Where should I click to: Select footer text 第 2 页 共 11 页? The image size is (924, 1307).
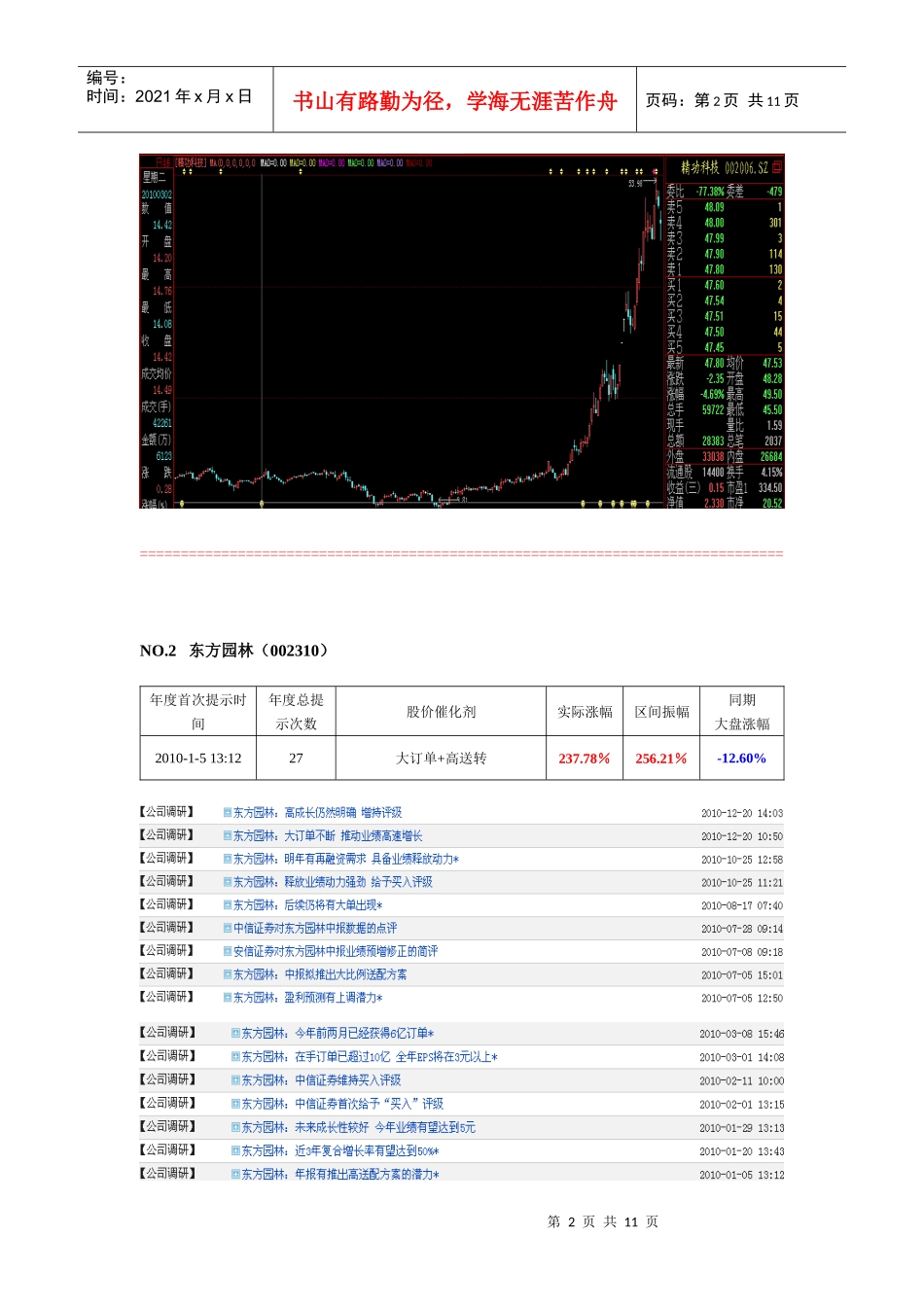[603, 1221]
